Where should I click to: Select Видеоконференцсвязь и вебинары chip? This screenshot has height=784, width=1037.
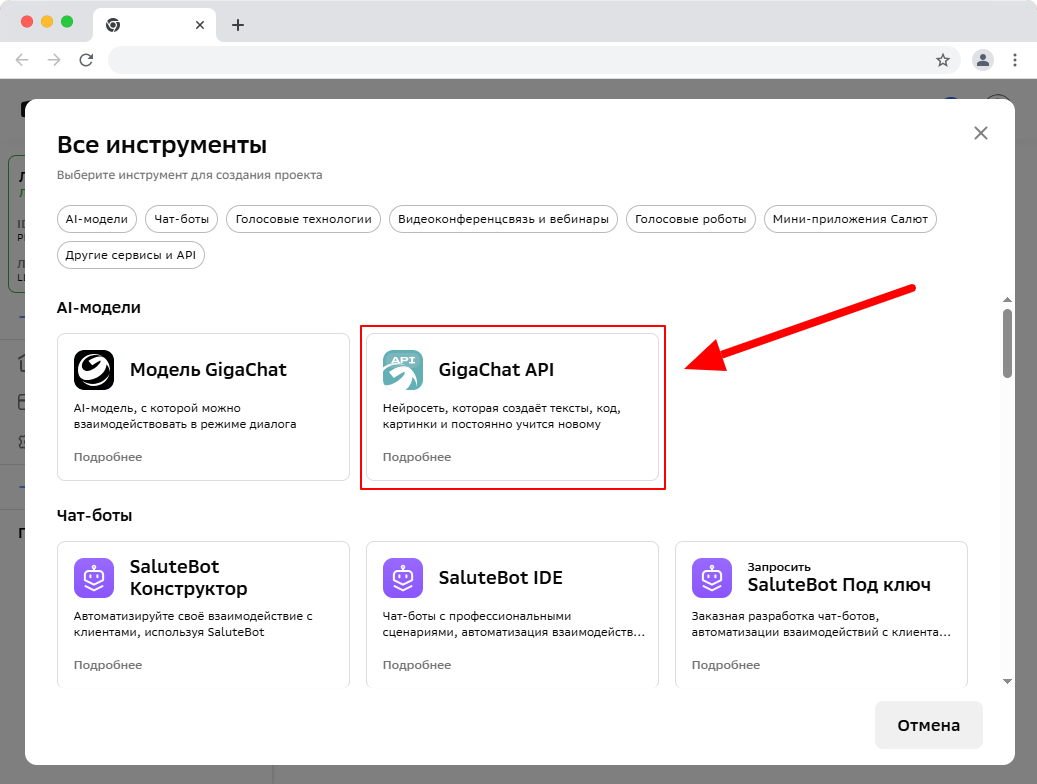[503, 219]
